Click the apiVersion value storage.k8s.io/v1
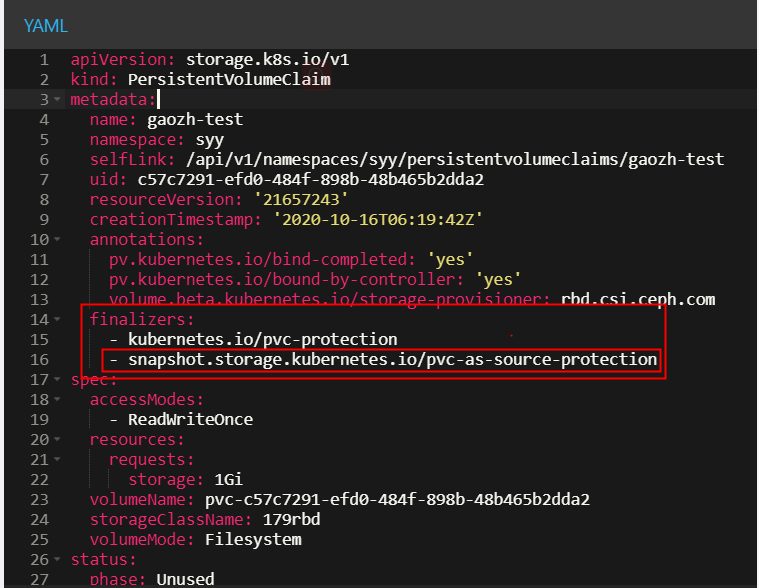The width and height of the screenshot is (759, 588). click(x=267, y=60)
